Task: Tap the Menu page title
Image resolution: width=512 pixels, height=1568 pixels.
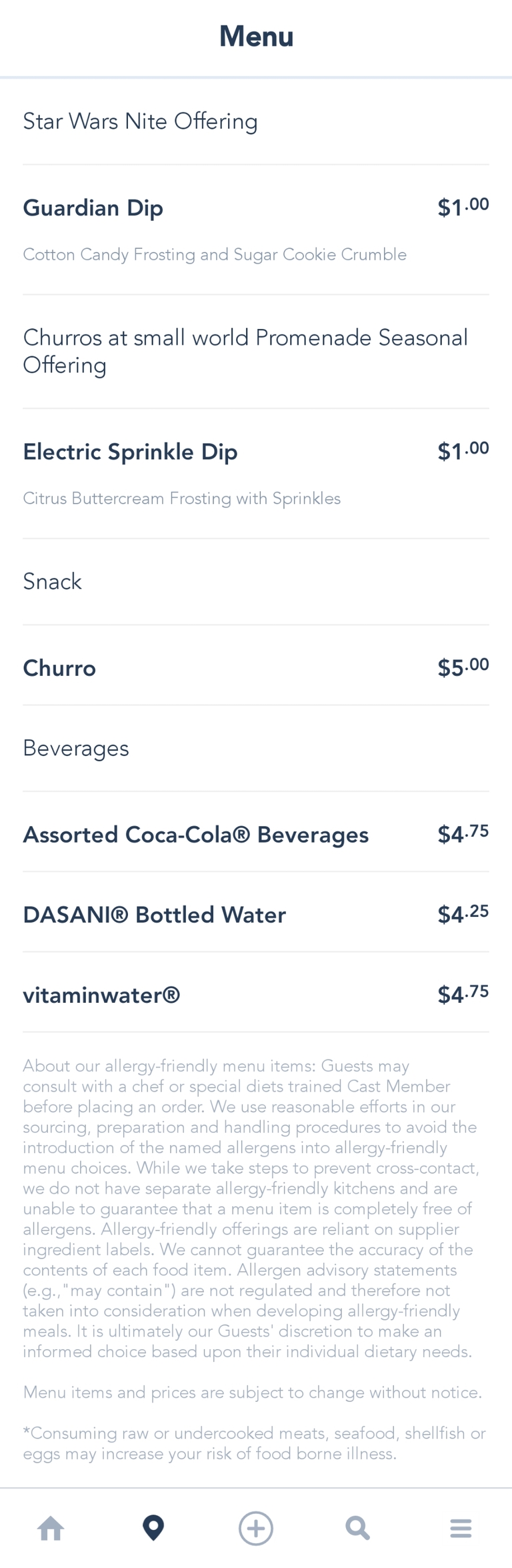Action: click(x=256, y=36)
